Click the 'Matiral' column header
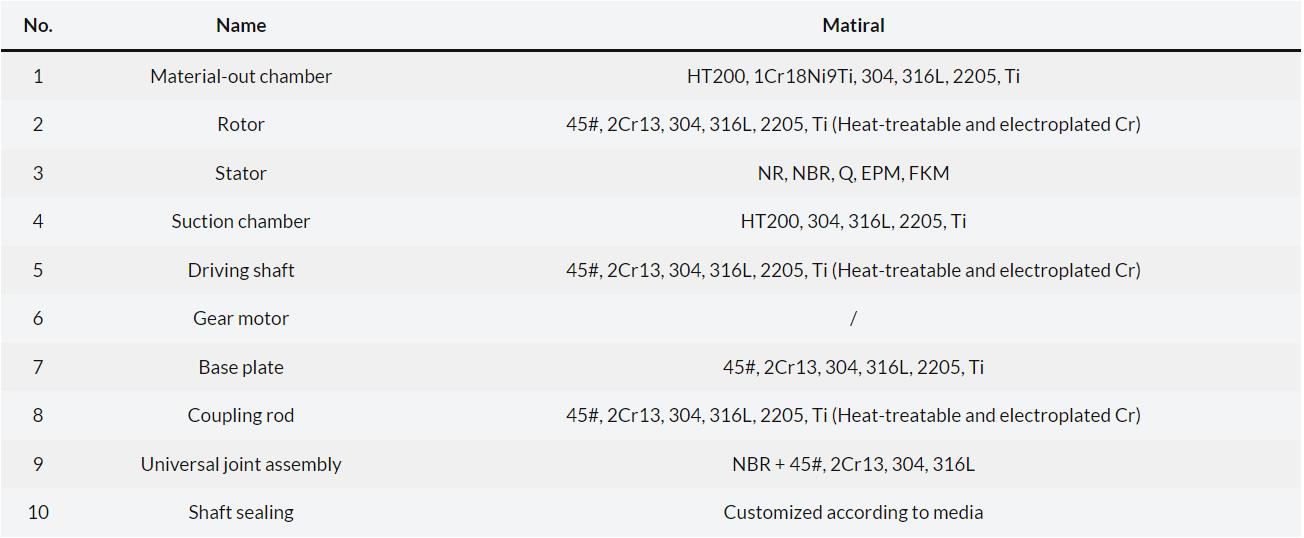Screen dimensions: 1304x538 tap(853, 26)
